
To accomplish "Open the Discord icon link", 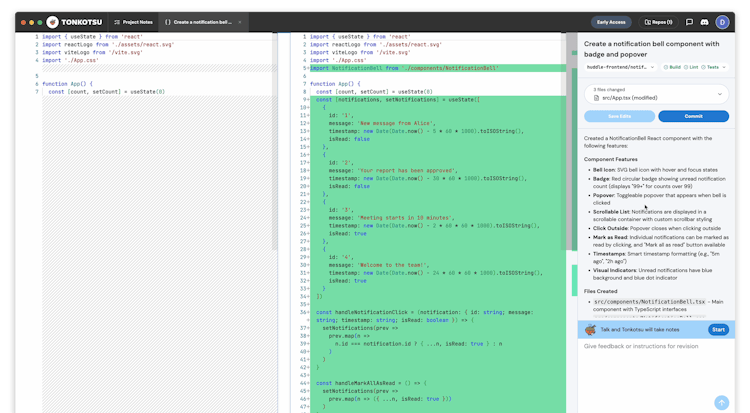I will pyautogui.click(x=705, y=21).
